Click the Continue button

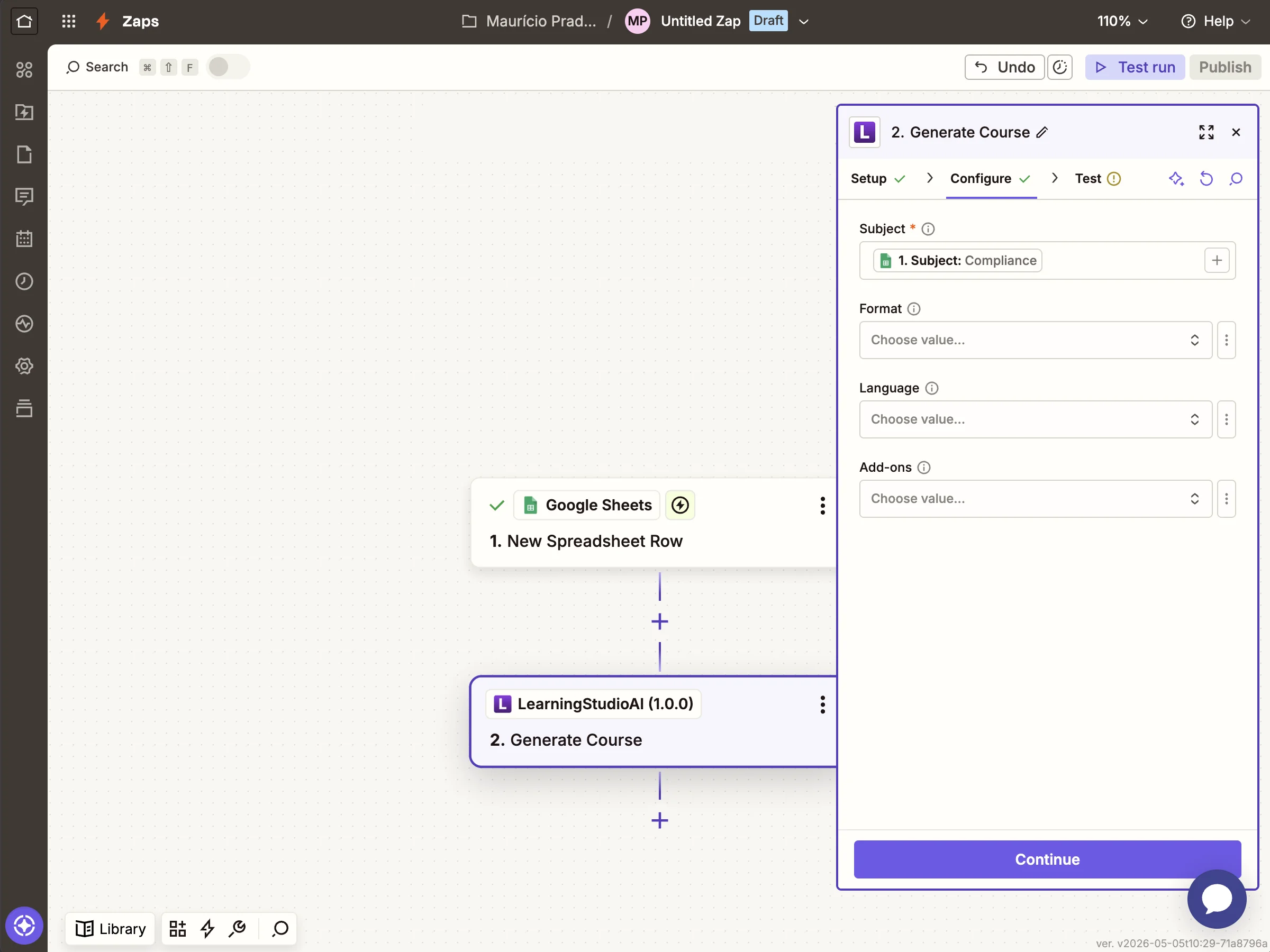pos(1047,859)
